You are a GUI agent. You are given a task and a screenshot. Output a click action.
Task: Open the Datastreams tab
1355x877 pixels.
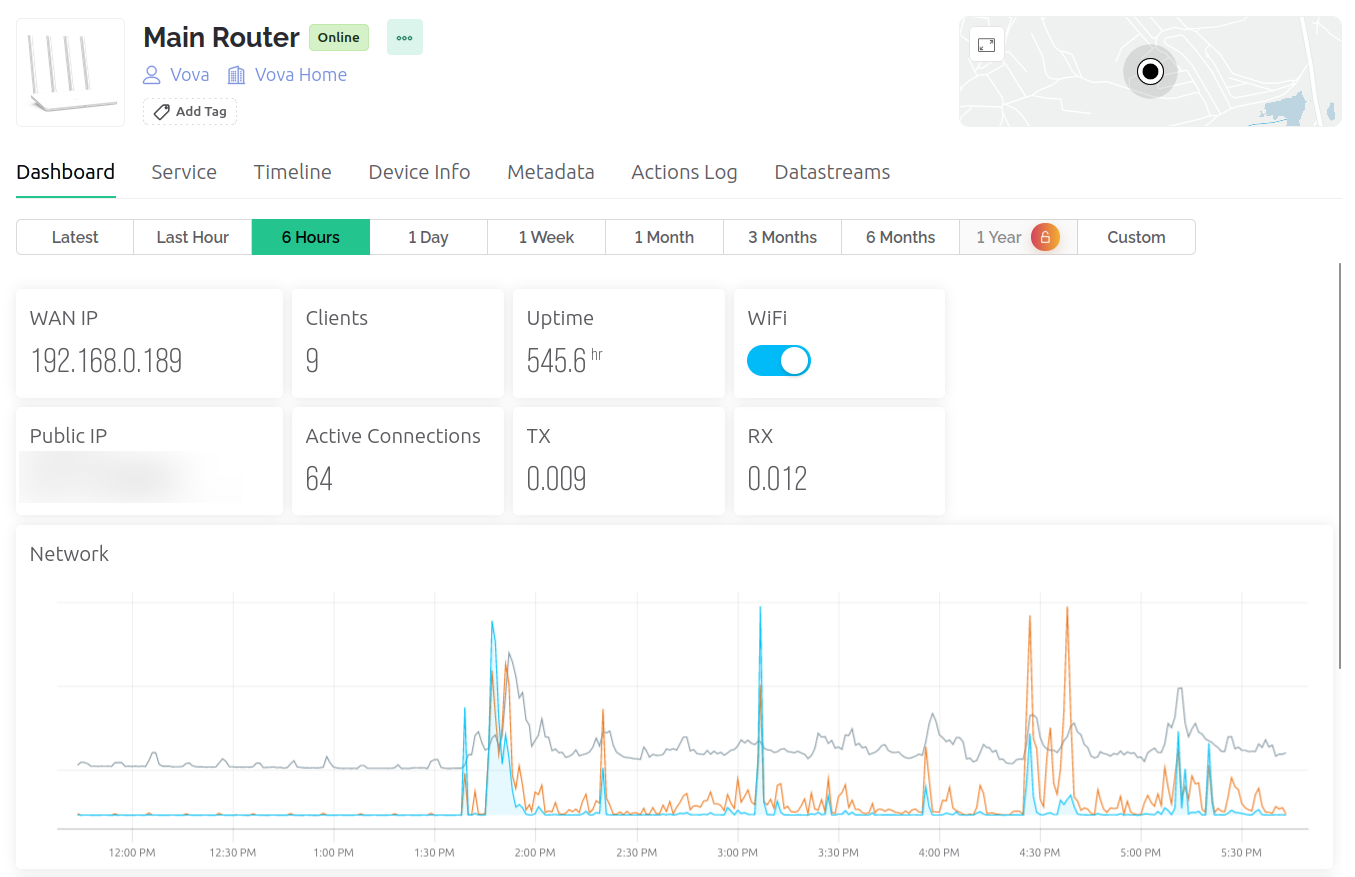point(832,172)
